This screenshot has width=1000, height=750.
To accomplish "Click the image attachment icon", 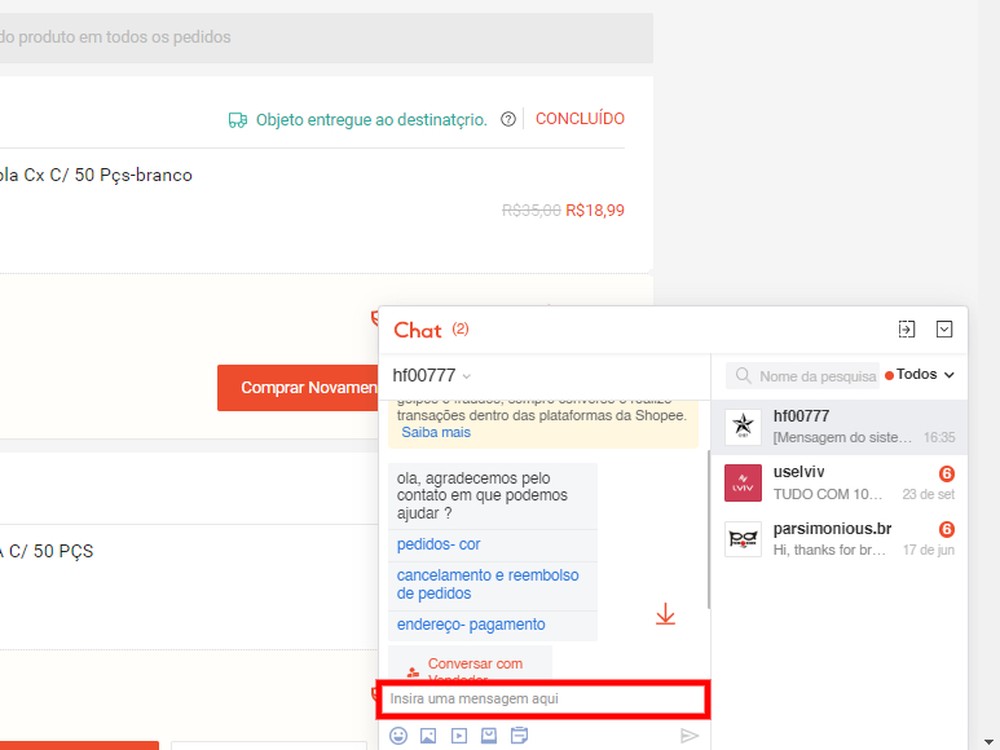I will click(x=429, y=735).
